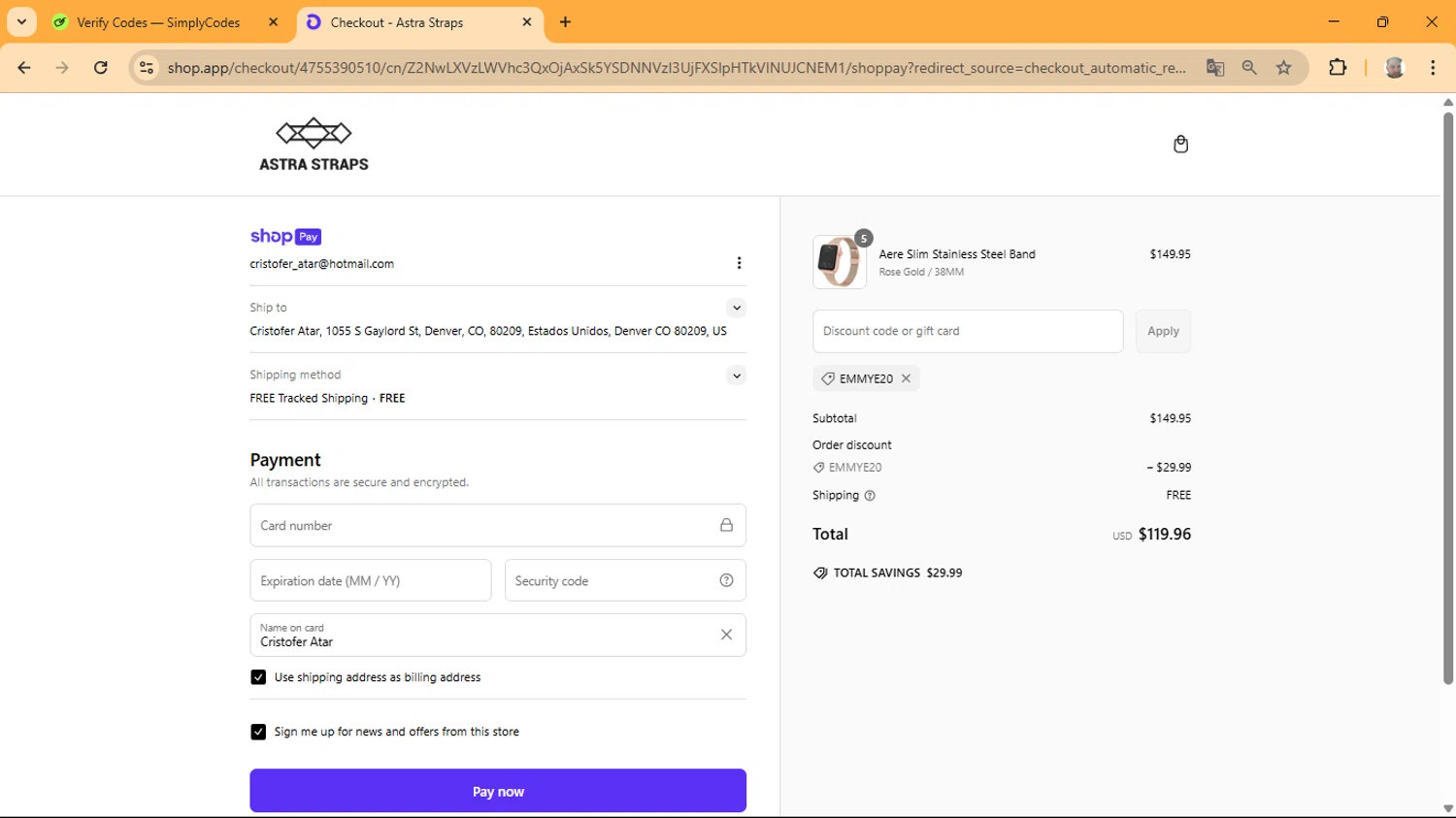Open the zoom magnifier icon

click(1249, 67)
